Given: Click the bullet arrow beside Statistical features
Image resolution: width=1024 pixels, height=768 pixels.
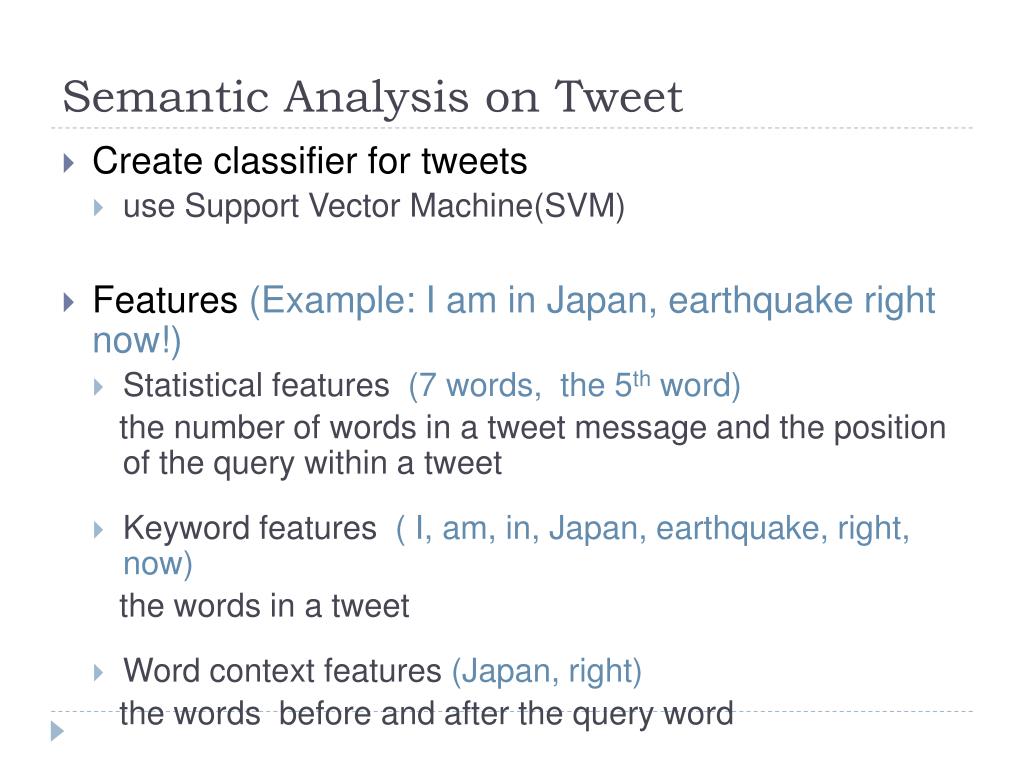Looking at the screenshot, I should click(99, 387).
